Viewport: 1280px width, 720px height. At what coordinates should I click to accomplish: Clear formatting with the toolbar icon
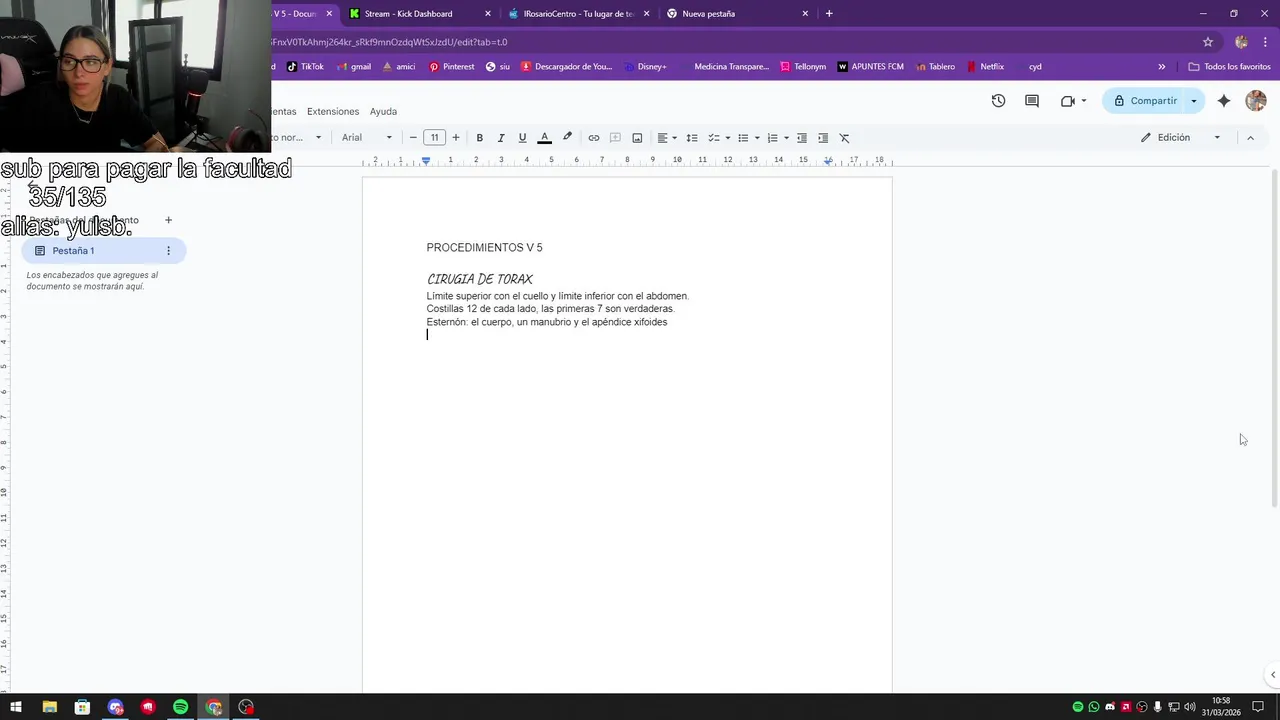point(844,138)
